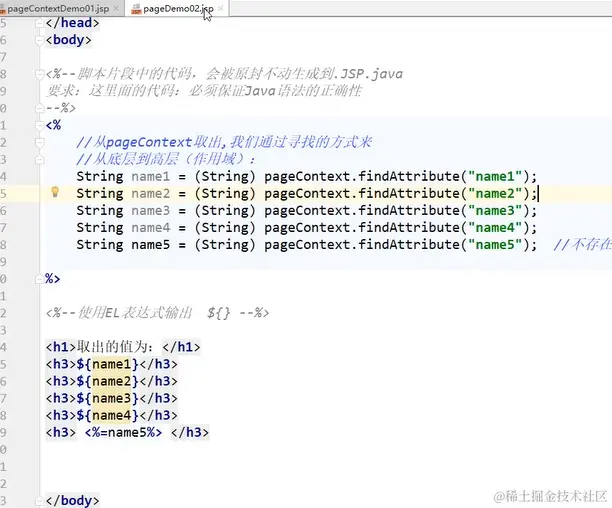Screen dimensions: 612x508
Task: Toggle fold marker beside the //从pageContext comment
Action: click(39, 142)
